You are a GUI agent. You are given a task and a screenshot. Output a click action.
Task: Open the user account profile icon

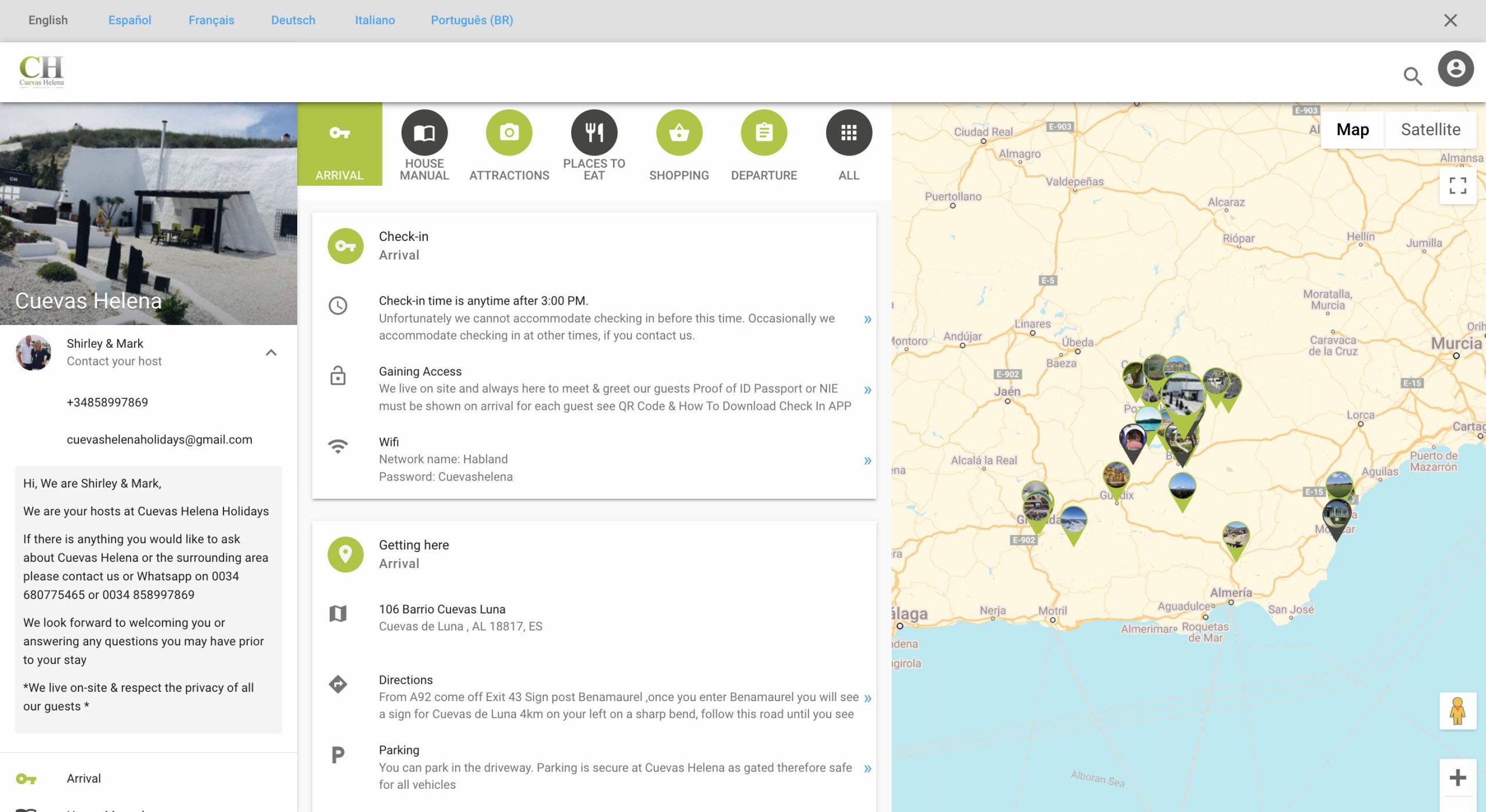[x=1455, y=69]
